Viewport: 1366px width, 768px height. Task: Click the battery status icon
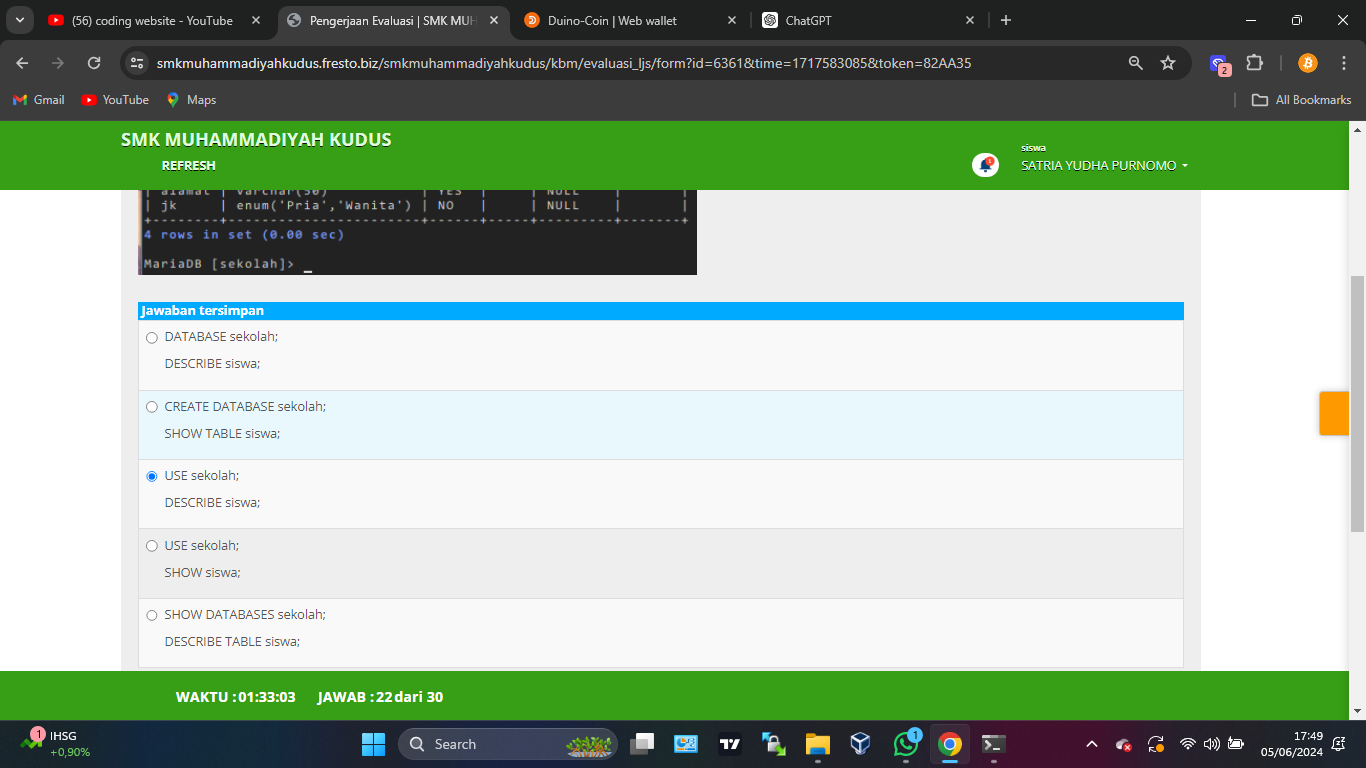pos(1236,744)
